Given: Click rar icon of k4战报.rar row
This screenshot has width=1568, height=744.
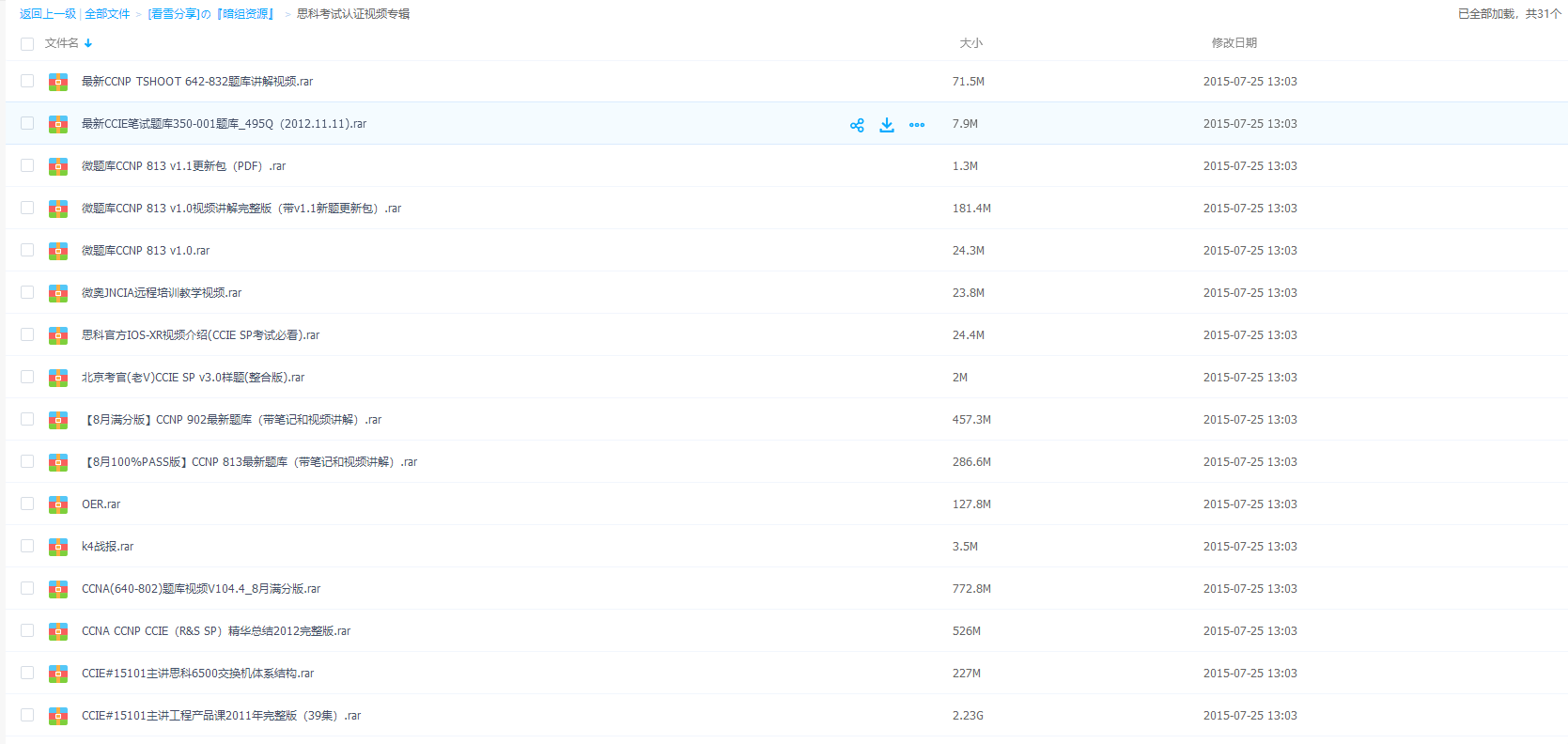Looking at the screenshot, I should coord(58,547).
